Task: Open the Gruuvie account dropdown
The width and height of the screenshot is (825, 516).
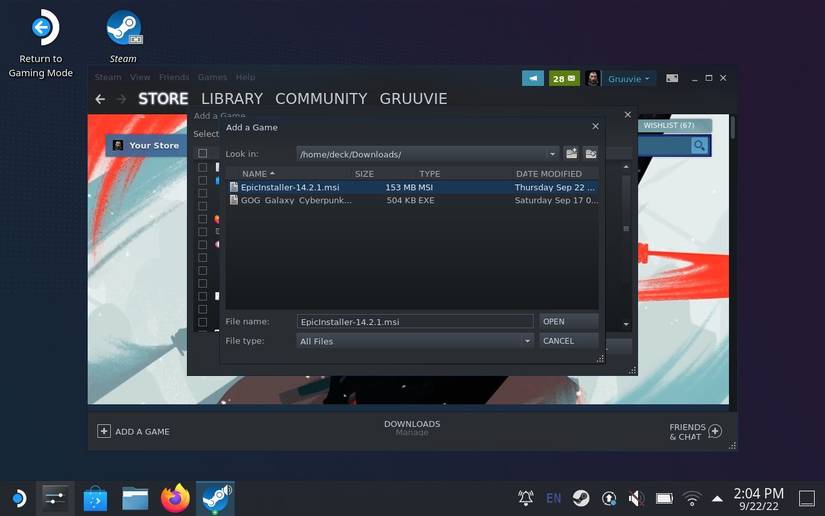Action: [629, 79]
